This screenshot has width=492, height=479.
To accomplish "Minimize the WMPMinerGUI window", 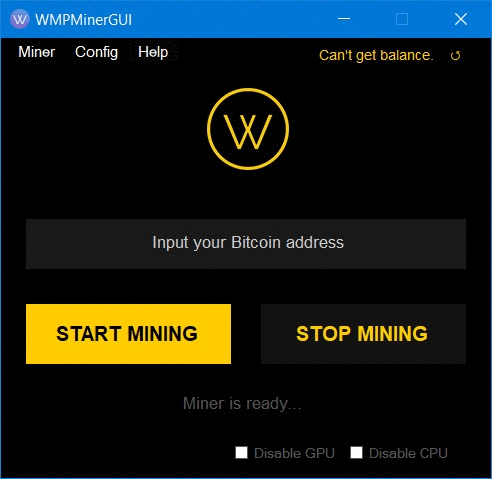I will pyautogui.click(x=344, y=19).
